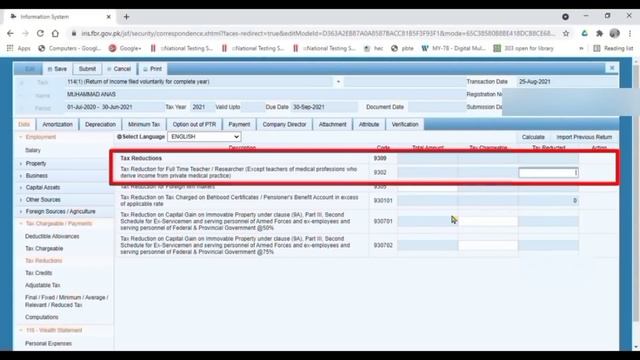
Task: Close the Information System tab
Action: click(109, 17)
